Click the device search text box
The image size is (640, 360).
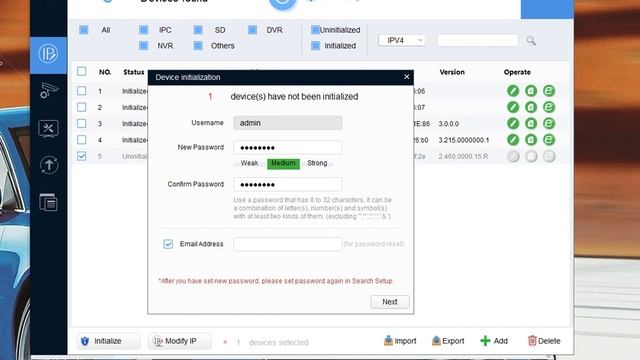(x=478, y=40)
